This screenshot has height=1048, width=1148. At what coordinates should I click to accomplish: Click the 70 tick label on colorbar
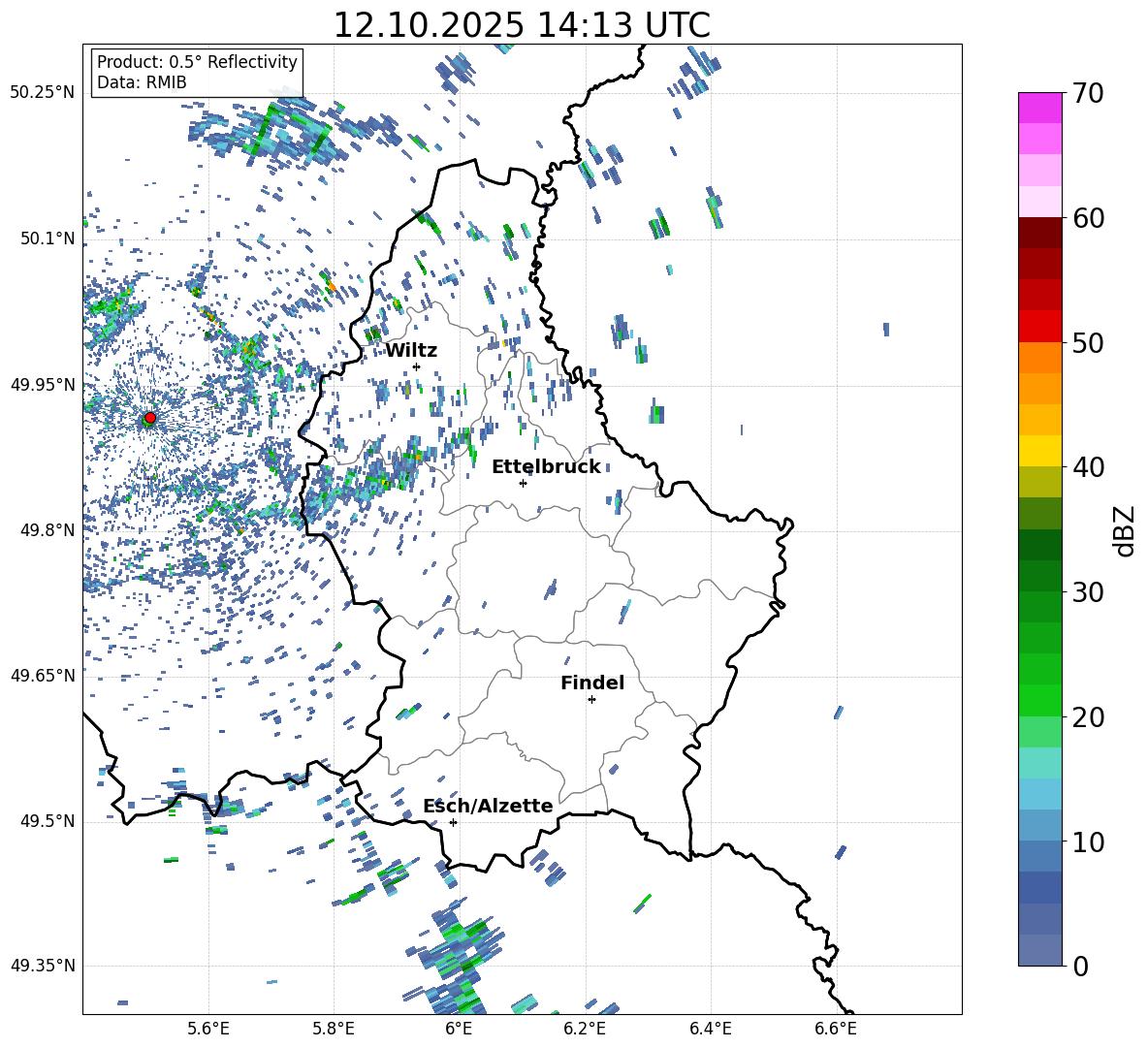coord(1090,93)
